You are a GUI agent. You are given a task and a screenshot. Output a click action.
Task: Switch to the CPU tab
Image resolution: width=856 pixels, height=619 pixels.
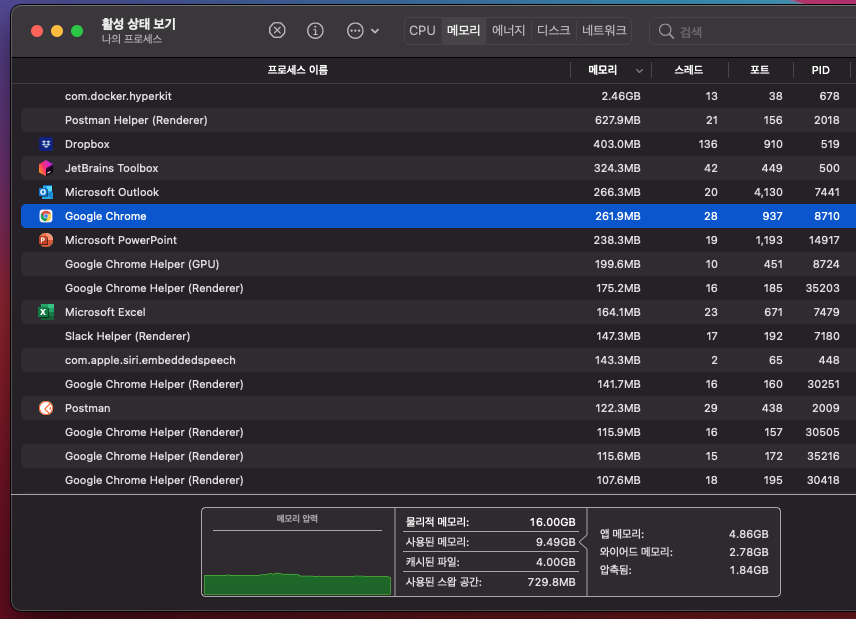point(423,31)
